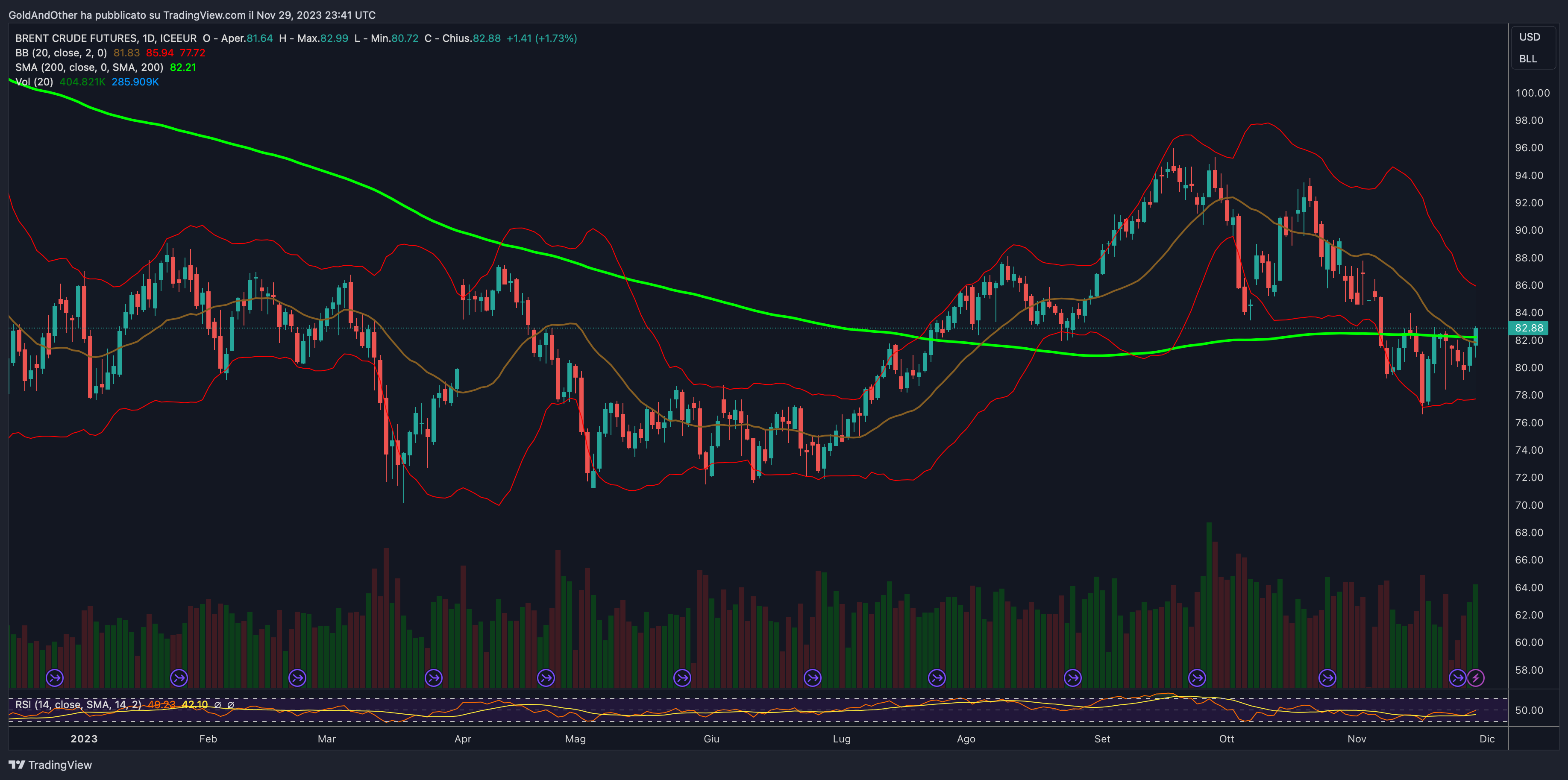This screenshot has width=1568, height=780.
Task: Click the USD currency label
Action: click(1530, 37)
